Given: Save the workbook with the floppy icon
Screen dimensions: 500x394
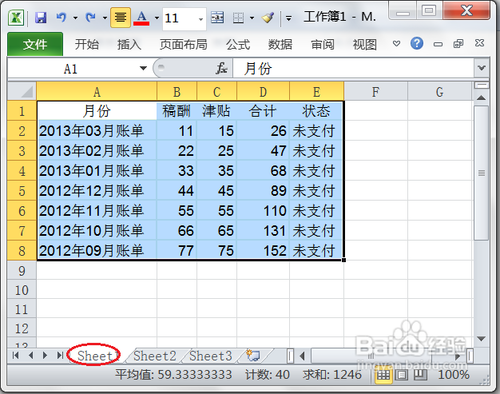Looking at the screenshot, I should pos(41,17).
